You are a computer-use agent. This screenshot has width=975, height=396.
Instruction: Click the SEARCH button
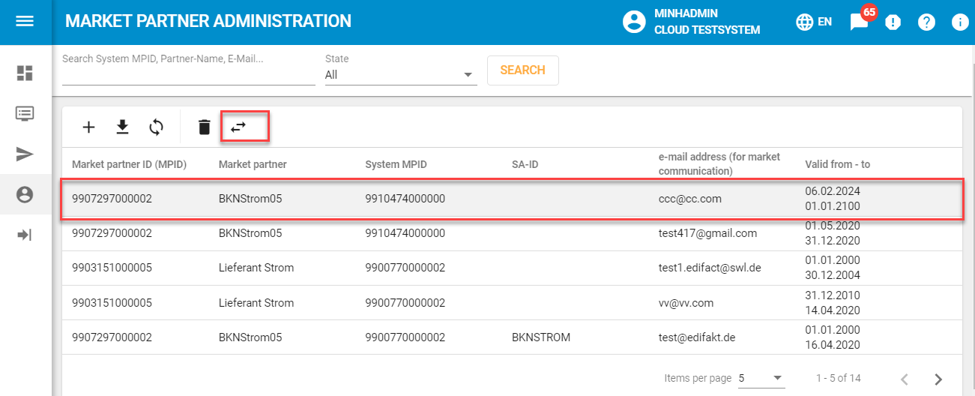(x=523, y=70)
